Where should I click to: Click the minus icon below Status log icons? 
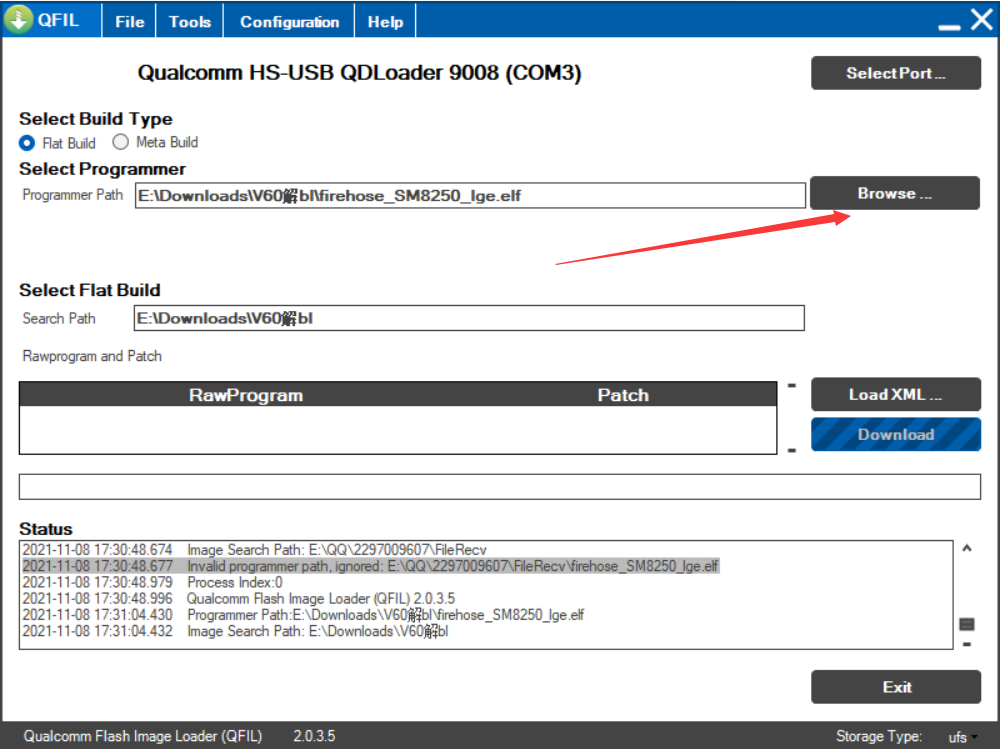(967, 644)
